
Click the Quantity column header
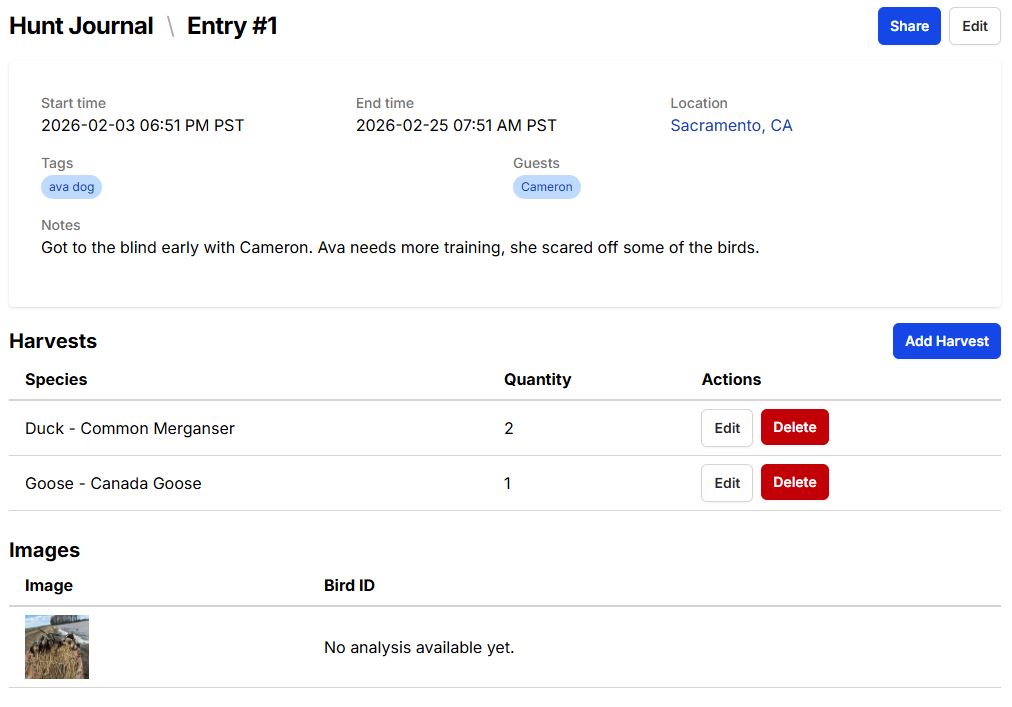pos(537,380)
